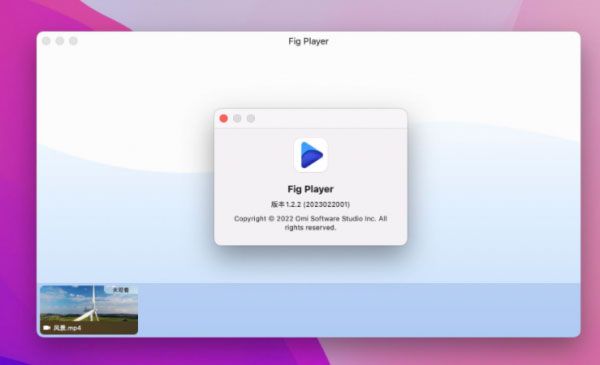
Task: Click the greyed zoom button of About dialog
Action: (251, 119)
